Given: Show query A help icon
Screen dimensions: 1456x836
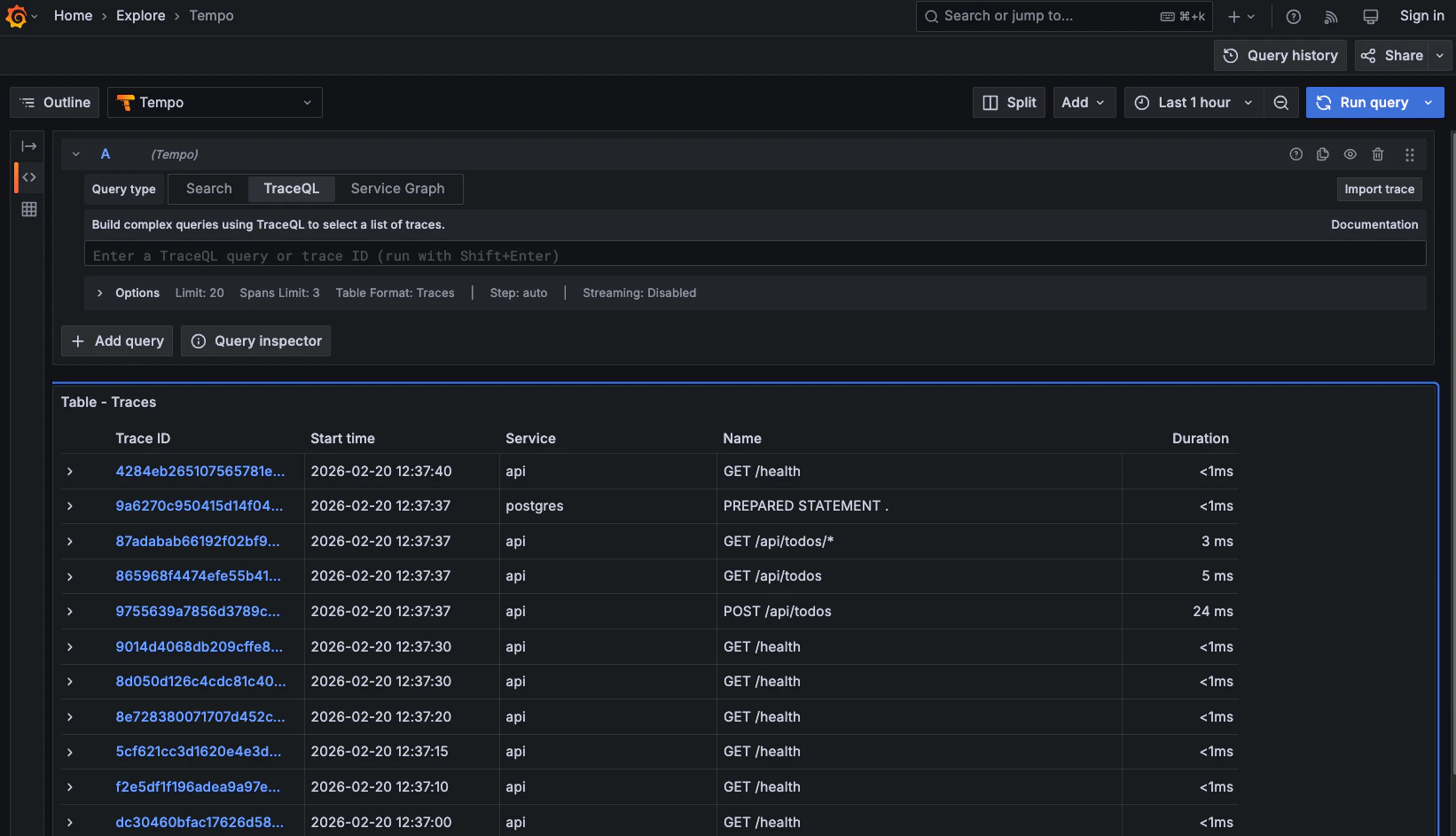Looking at the screenshot, I should [x=1296, y=154].
